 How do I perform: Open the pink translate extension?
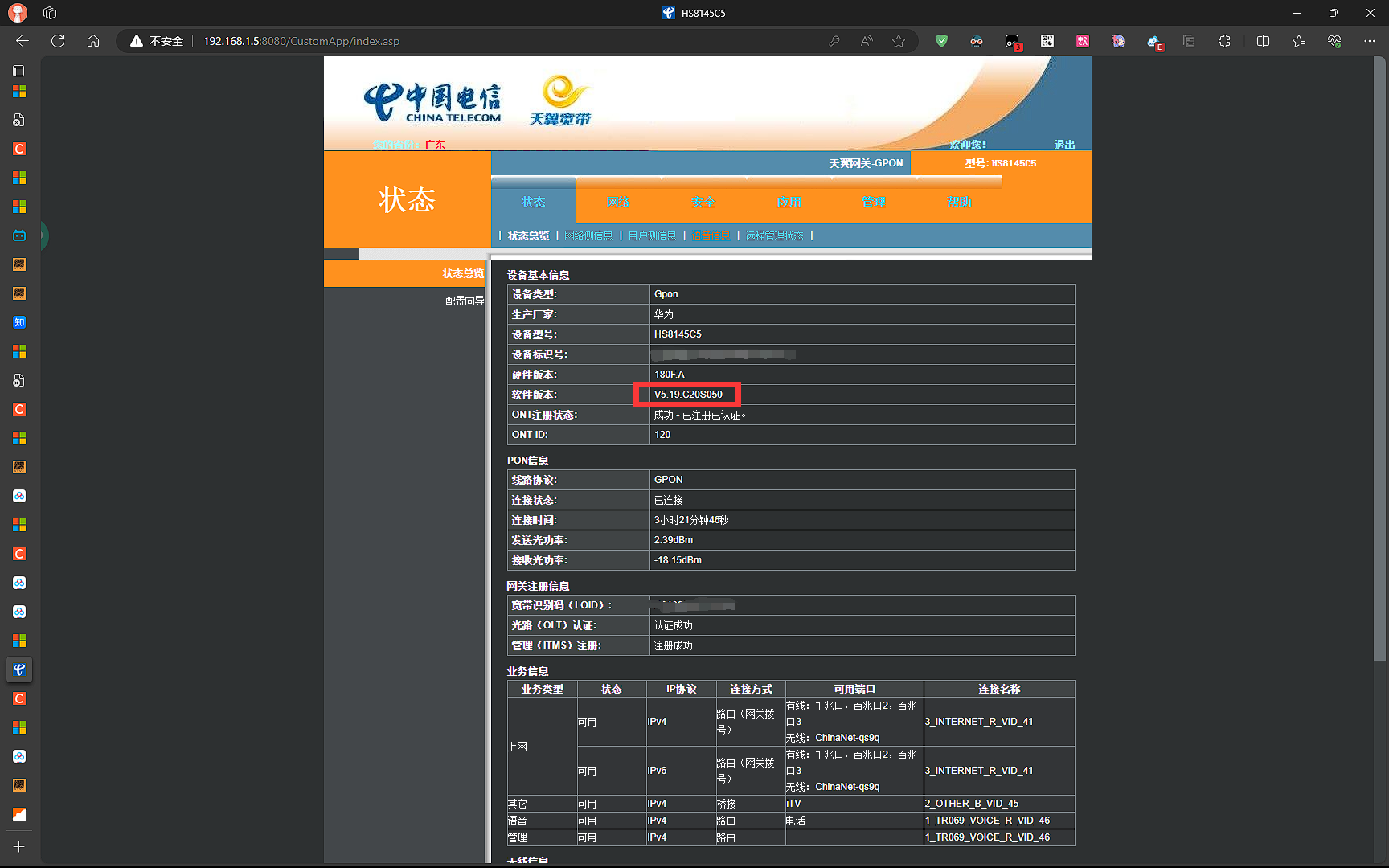(x=1083, y=41)
